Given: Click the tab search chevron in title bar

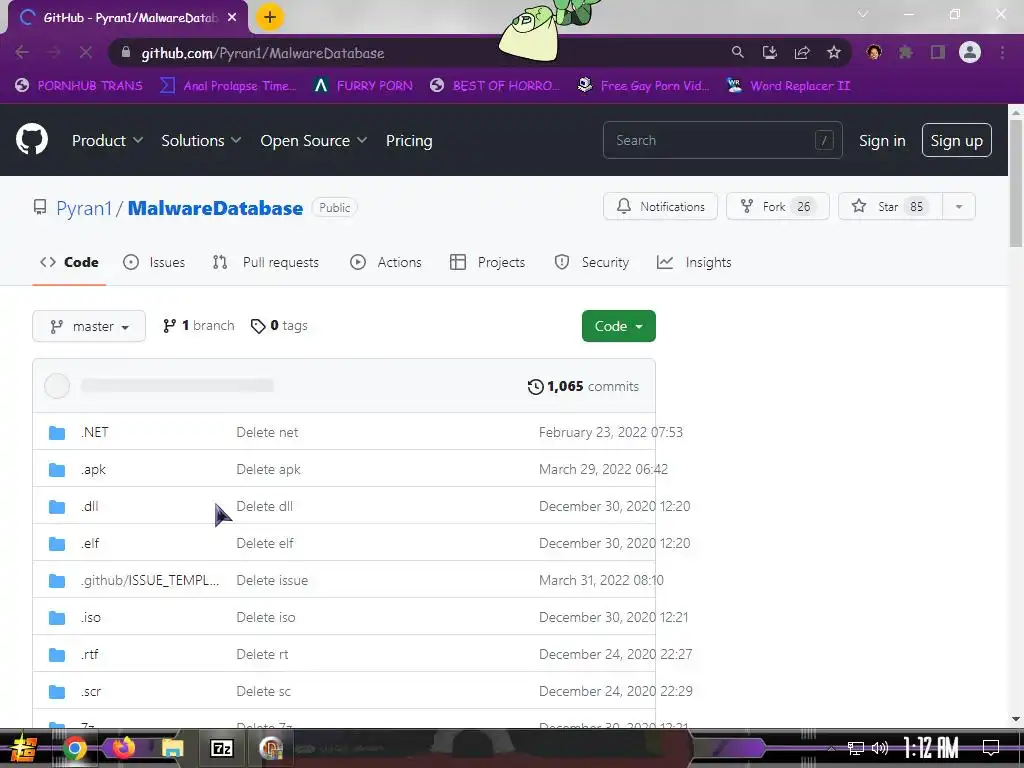Looking at the screenshot, I should 863,14.
